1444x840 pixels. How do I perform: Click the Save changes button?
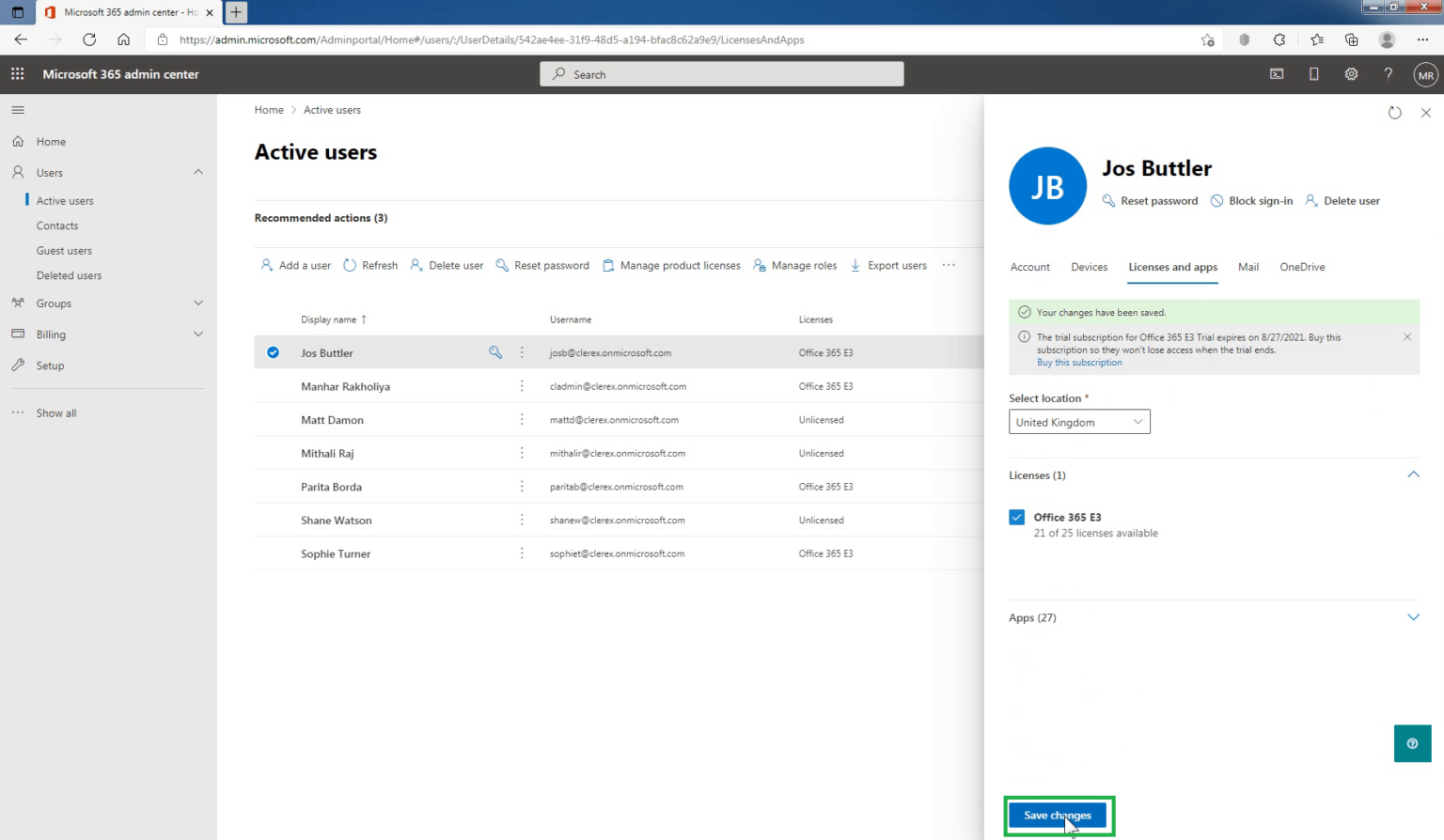(1058, 816)
